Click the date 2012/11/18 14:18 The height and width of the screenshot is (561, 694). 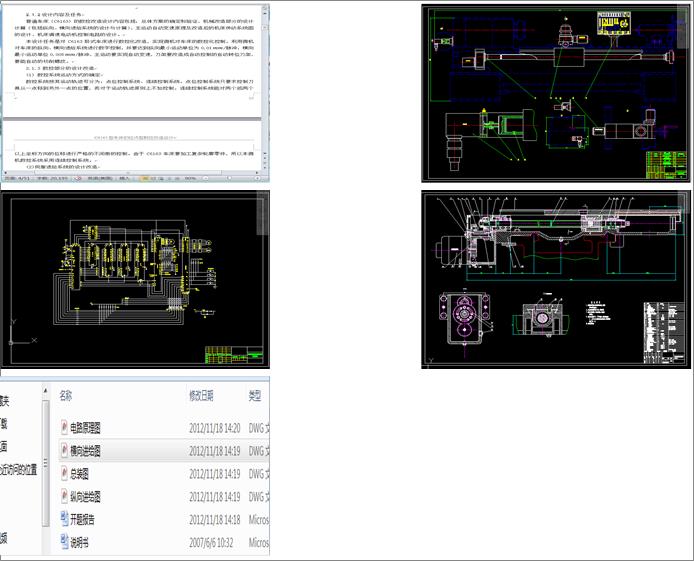215,520
